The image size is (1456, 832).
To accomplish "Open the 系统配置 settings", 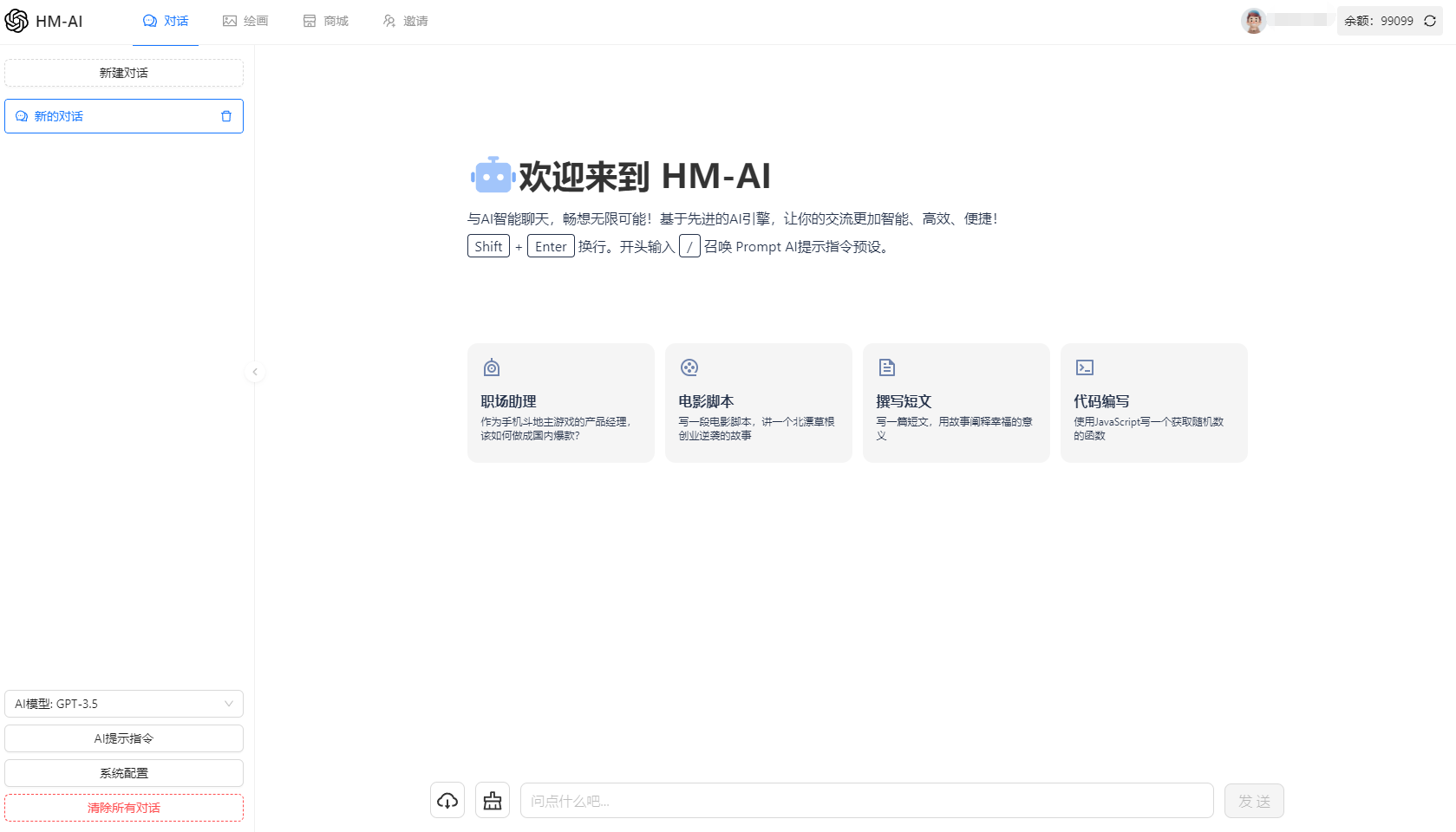I will tap(123, 772).
